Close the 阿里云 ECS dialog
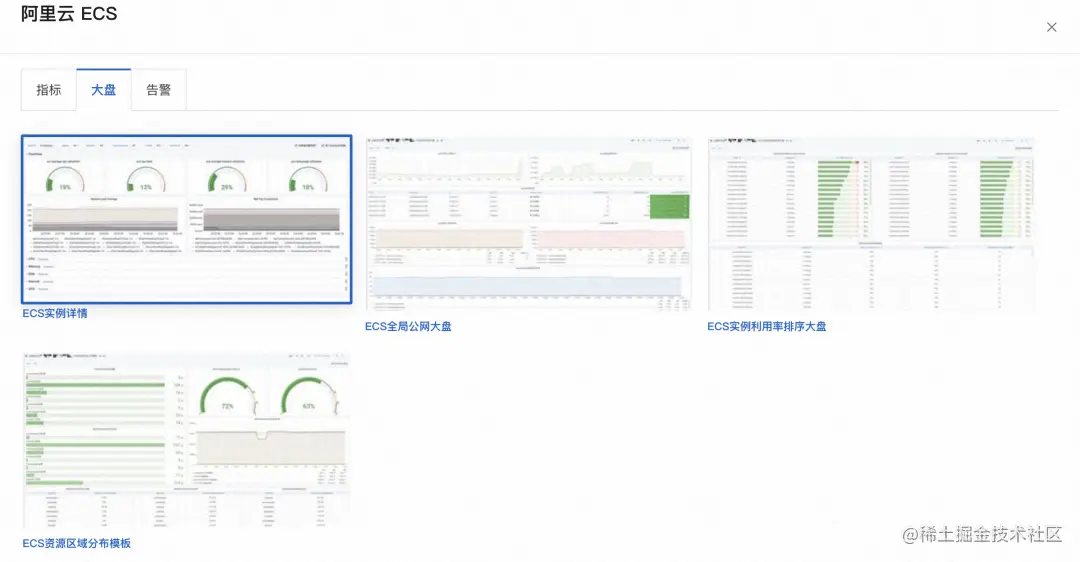 coord(1051,28)
